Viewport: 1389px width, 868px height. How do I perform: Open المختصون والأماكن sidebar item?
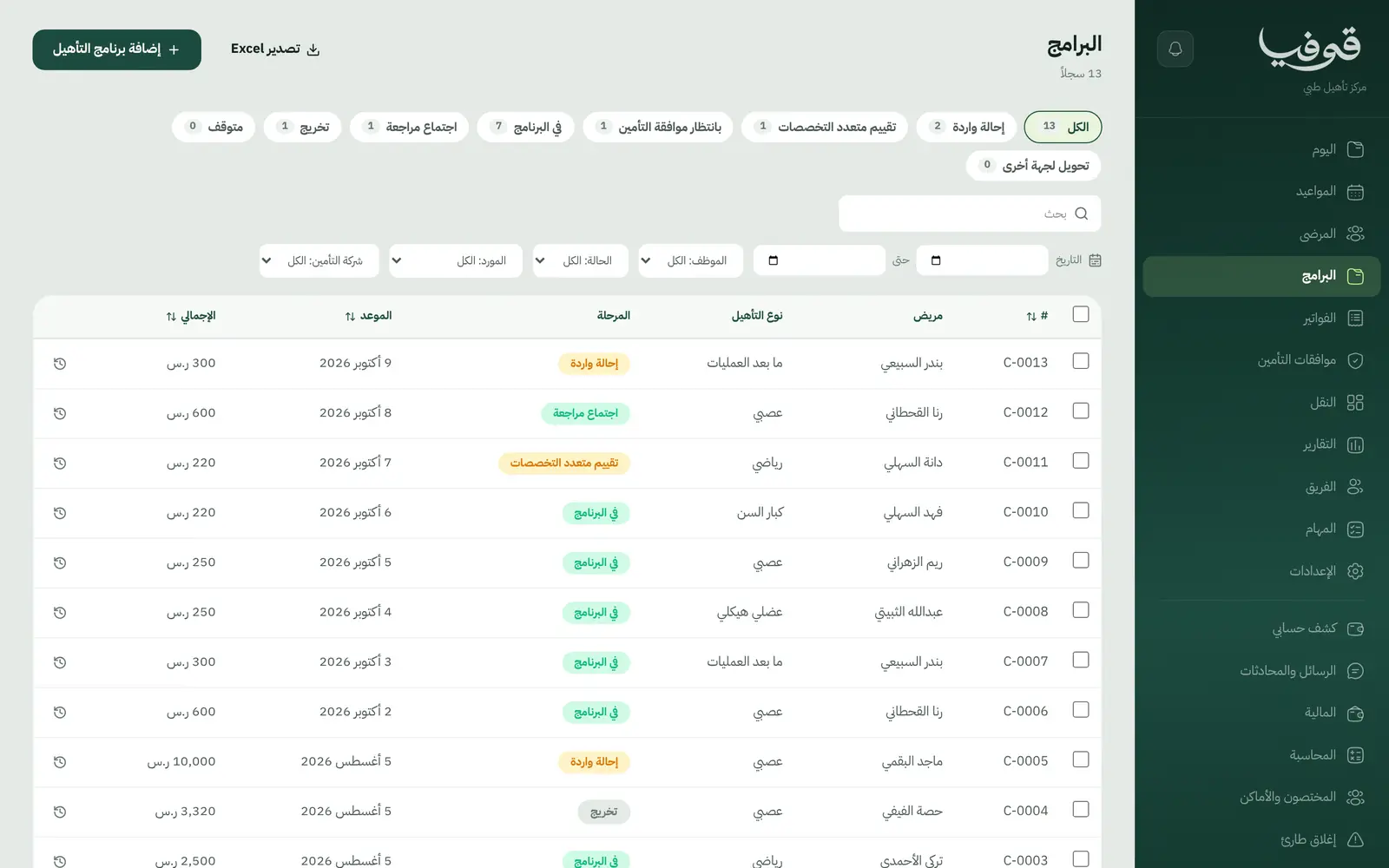coord(1261,797)
